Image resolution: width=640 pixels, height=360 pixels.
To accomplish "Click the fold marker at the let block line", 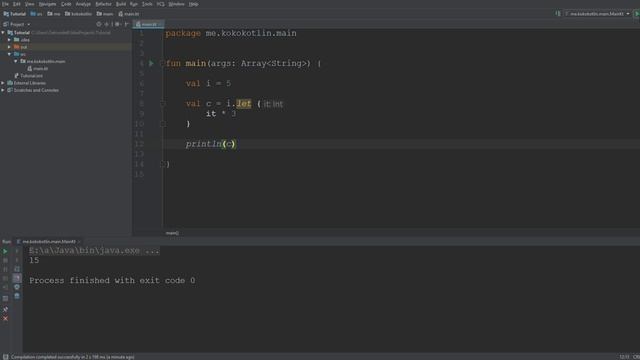I will click(162, 104).
